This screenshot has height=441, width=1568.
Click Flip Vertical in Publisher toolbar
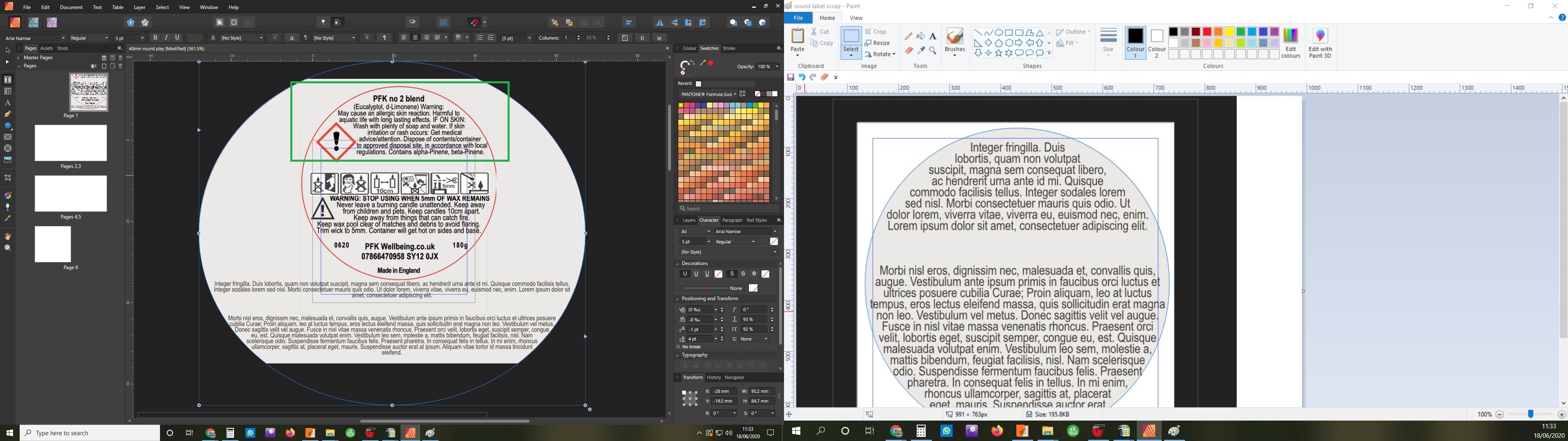(674, 22)
